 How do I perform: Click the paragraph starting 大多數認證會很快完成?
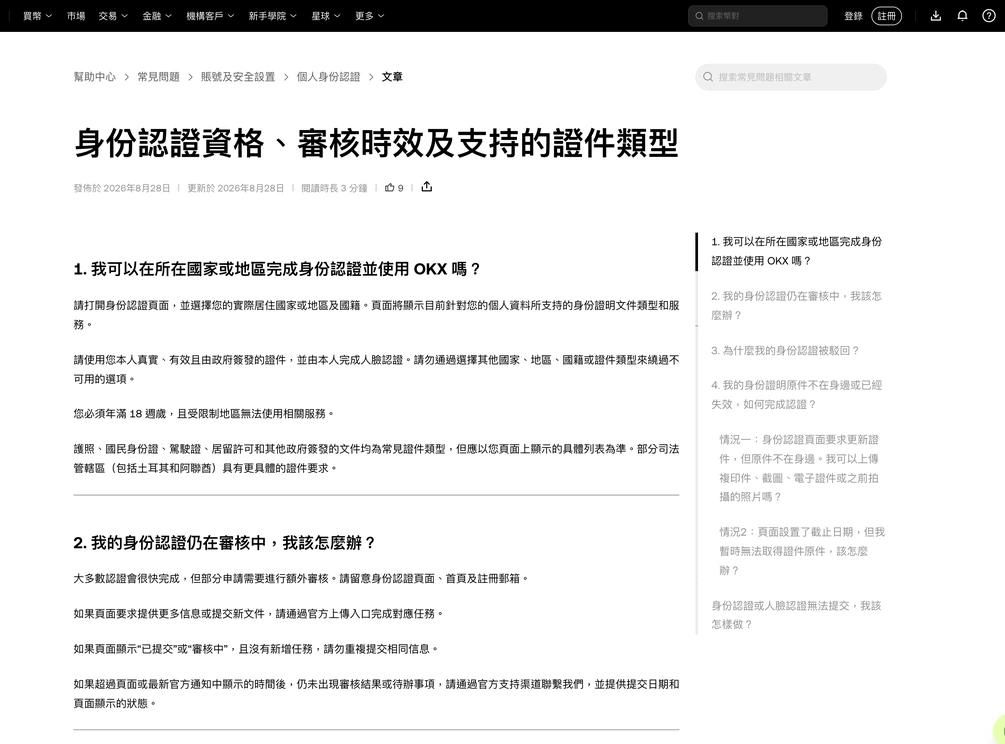pos(301,579)
